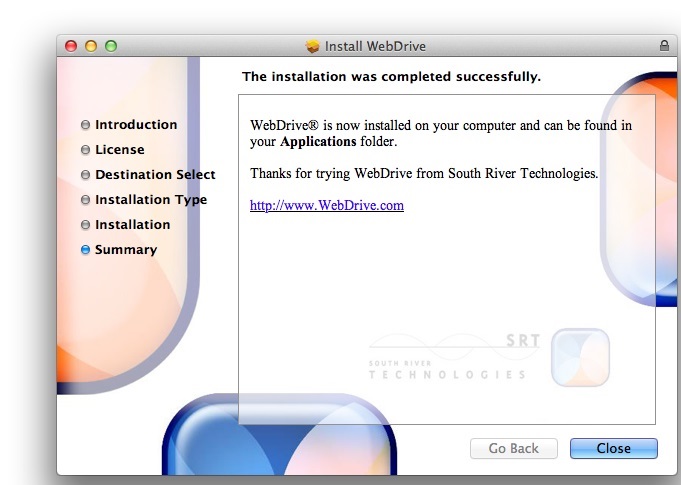Select the Introduction step in sidebar
The height and width of the screenshot is (485, 681).
point(136,125)
